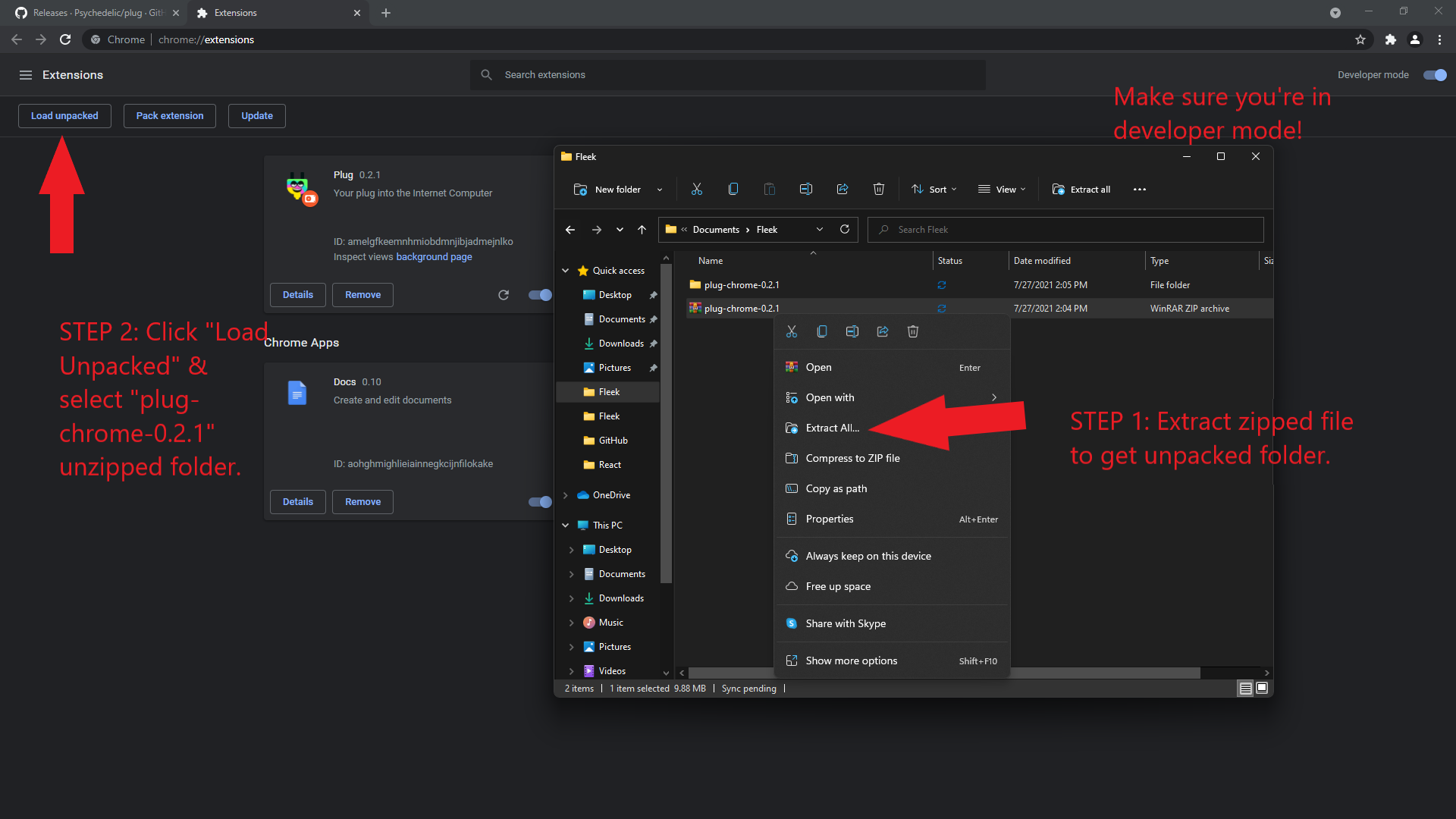Viewport: 1456px width, 819px height.
Task: Click the Copy icon in Explorer toolbar
Action: (x=733, y=190)
